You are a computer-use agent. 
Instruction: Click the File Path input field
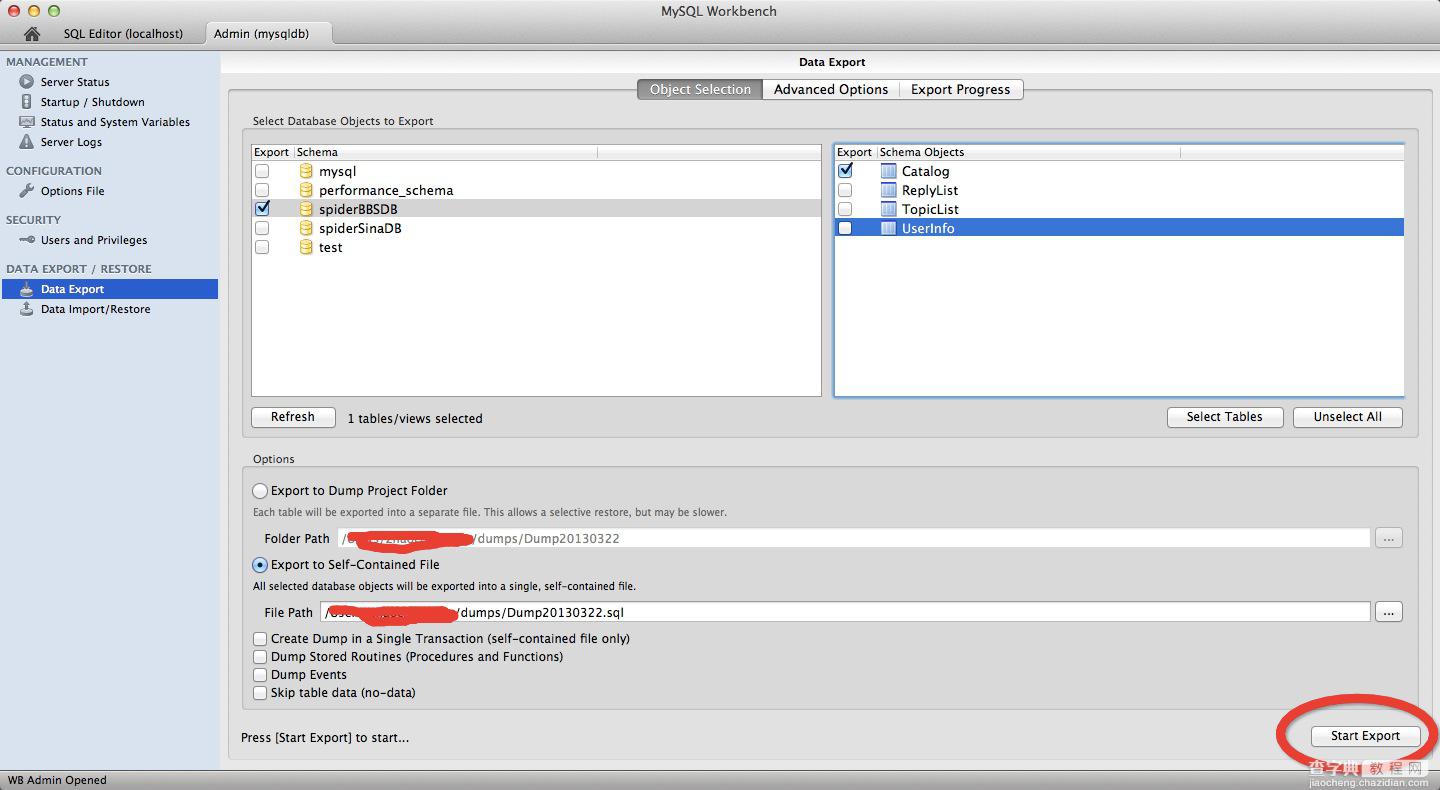[x=845, y=612]
